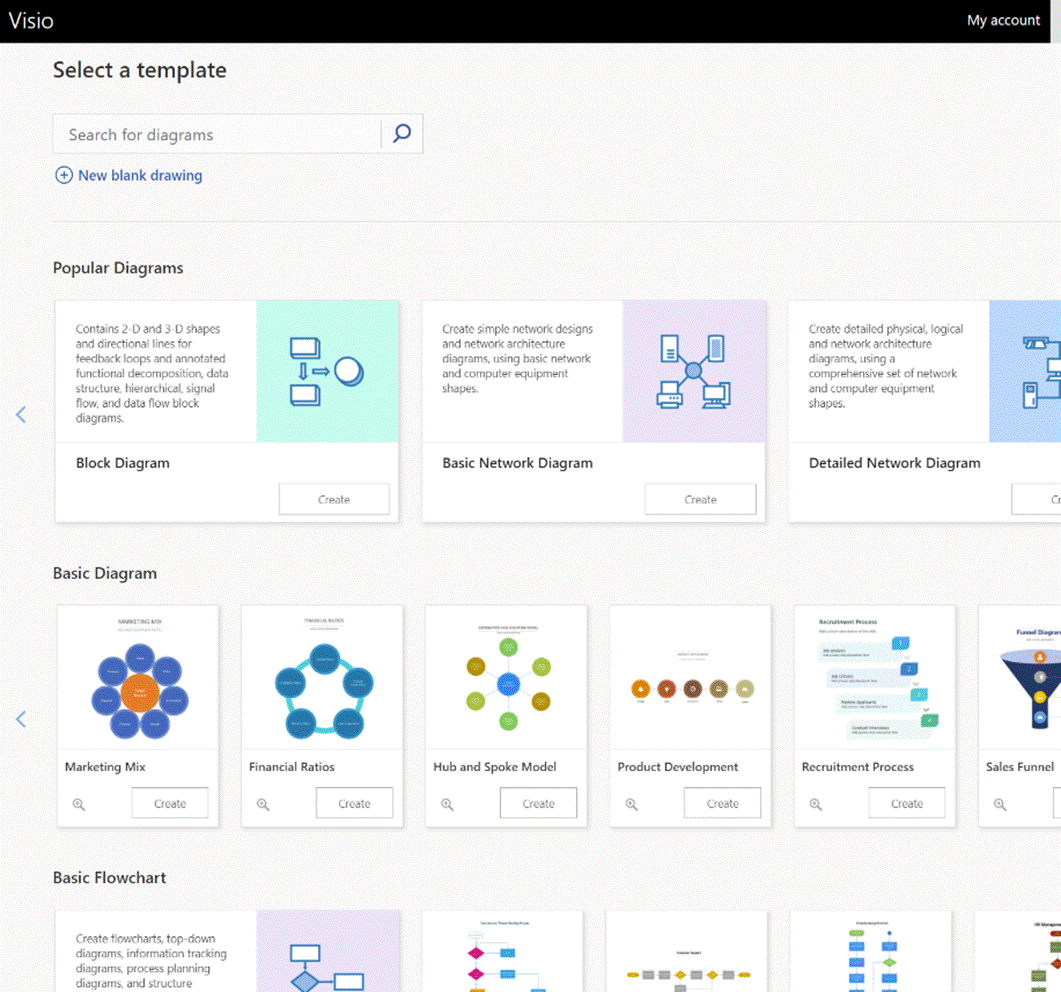Viewport: 1061px width, 992px height.
Task: Select the Marketing Mix thumbnail
Action: tap(138, 677)
